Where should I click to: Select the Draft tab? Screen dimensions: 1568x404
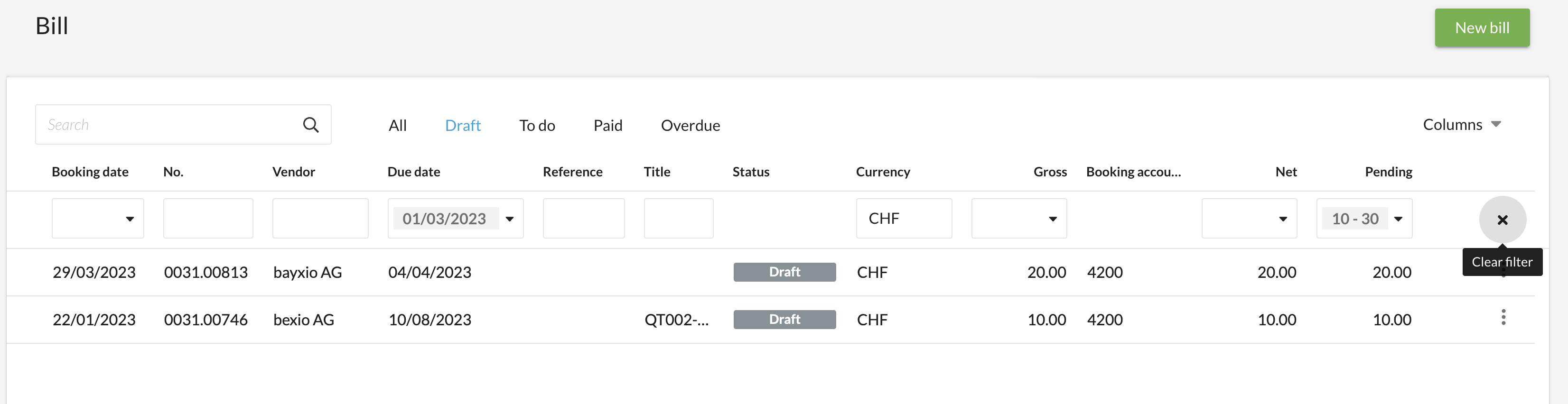(x=463, y=125)
